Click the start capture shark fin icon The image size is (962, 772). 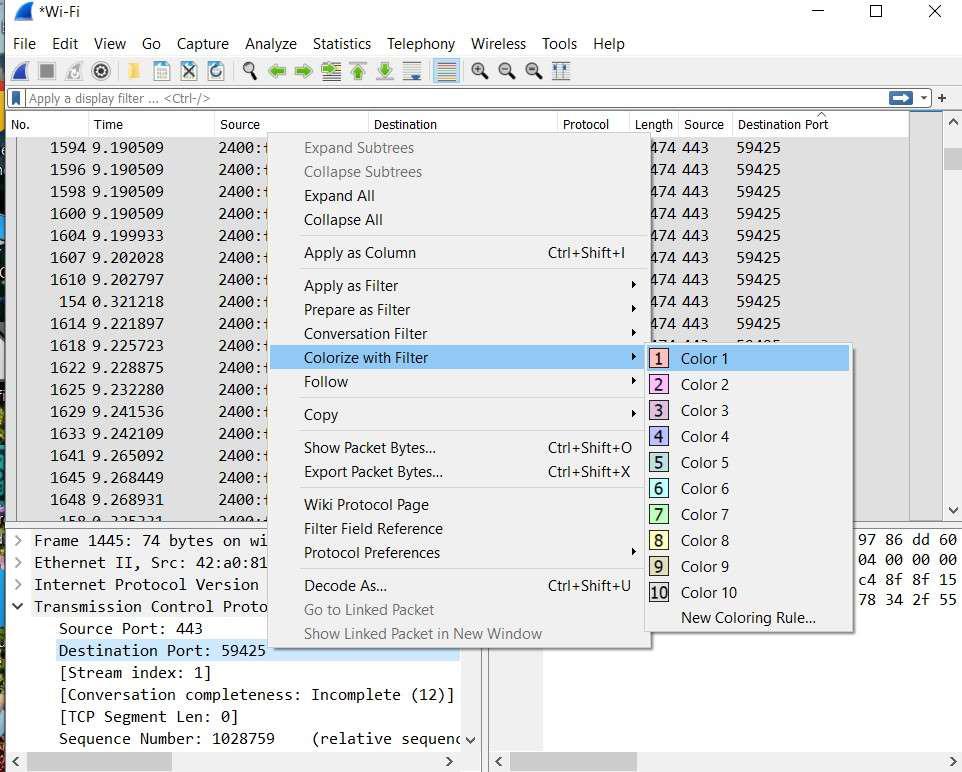20,71
